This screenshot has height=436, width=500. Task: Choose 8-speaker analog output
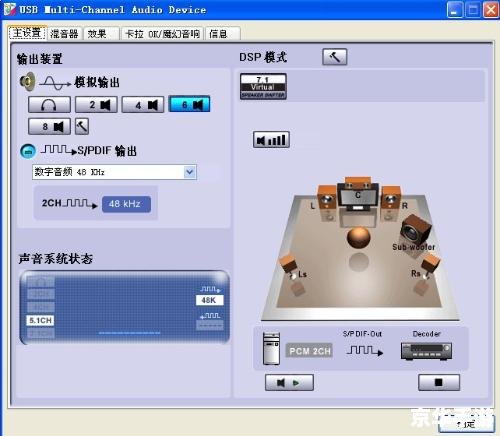coord(49,126)
